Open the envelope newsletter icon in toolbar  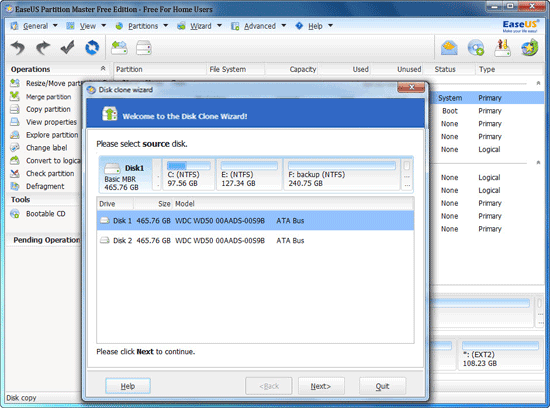[x=449, y=48]
